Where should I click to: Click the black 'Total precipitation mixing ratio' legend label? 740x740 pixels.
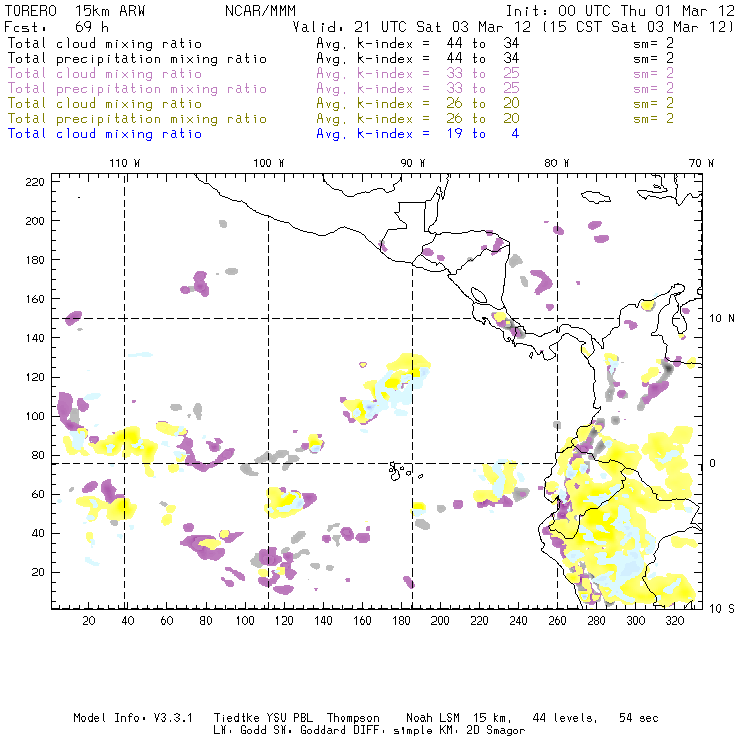137,59
